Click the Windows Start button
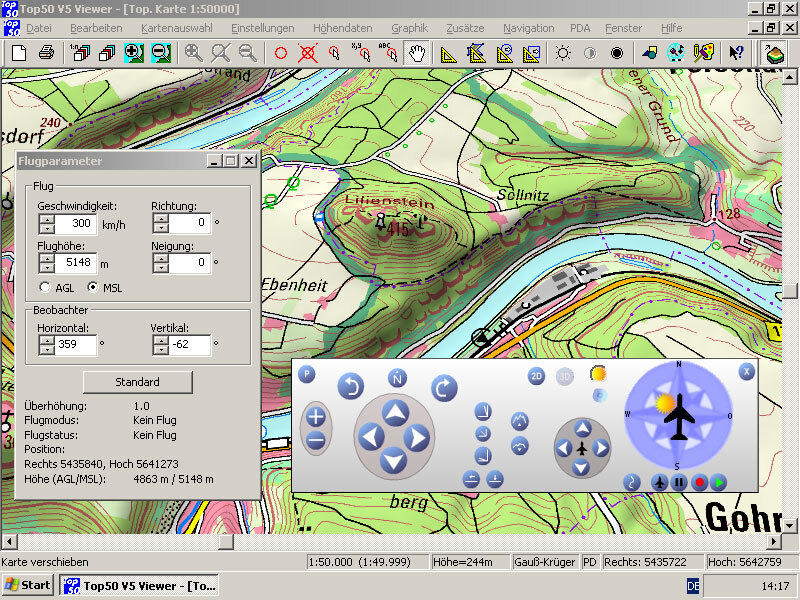Viewport: 800px width, 600px height. coord(28,585)
